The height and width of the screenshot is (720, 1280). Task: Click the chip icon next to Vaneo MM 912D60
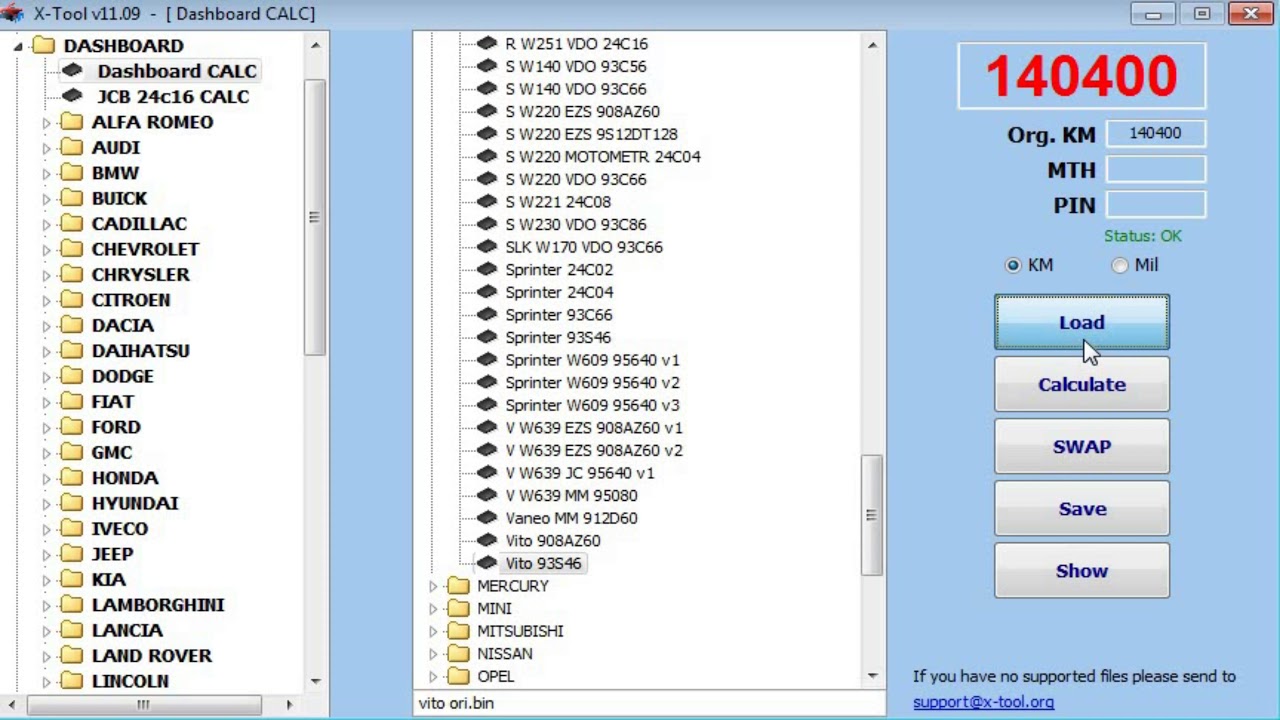[x=487, y=518]
